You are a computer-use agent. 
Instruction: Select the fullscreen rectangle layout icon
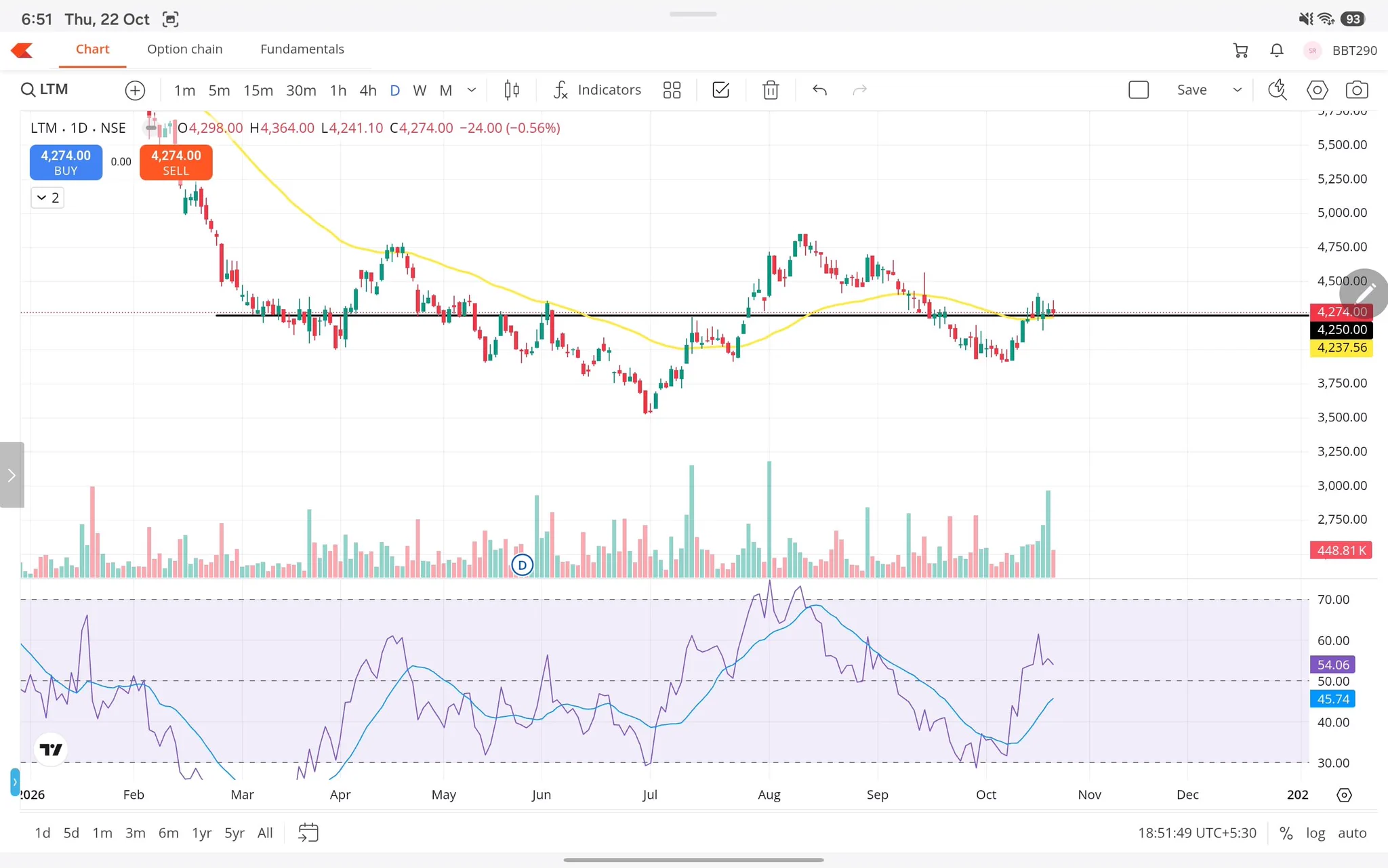pyautogui.click(x=1139, y=90)
